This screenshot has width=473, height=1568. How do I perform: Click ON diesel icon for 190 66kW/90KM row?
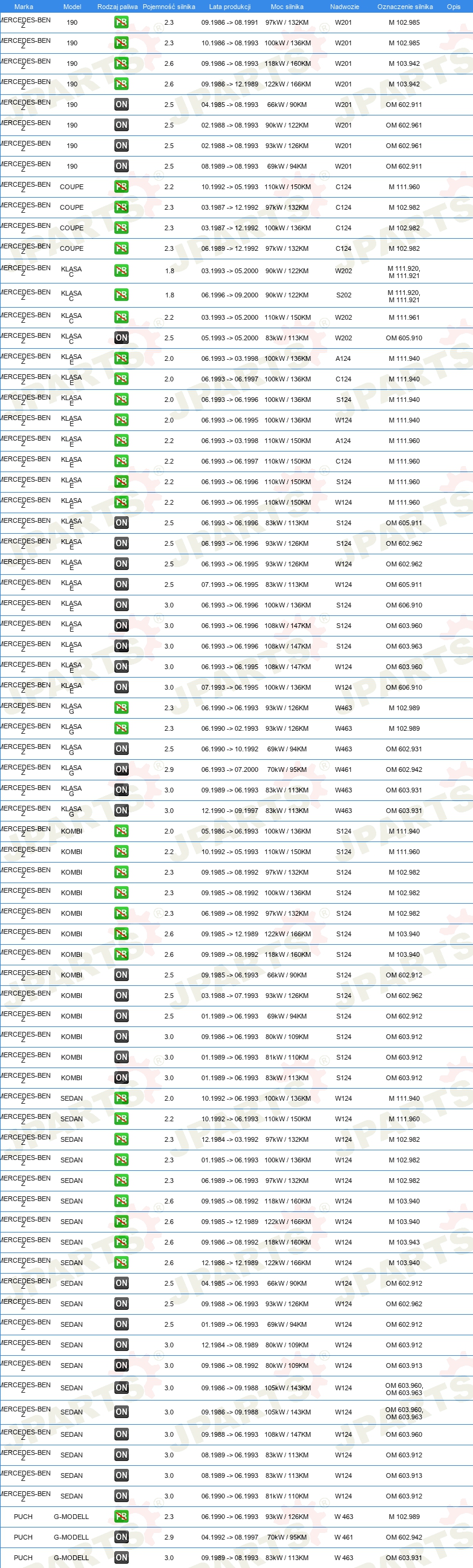pos(121,105)
